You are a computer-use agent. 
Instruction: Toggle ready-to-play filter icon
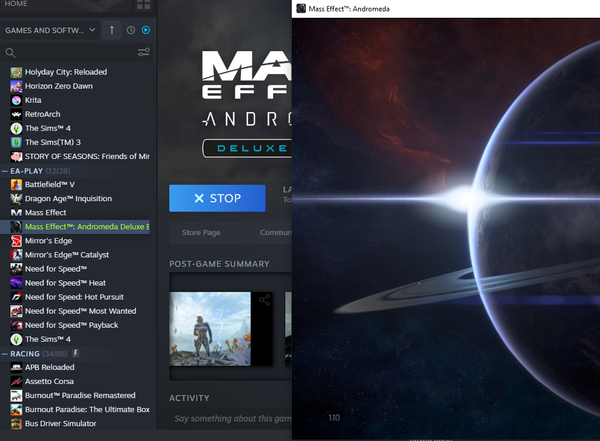[x=146, y=30]
